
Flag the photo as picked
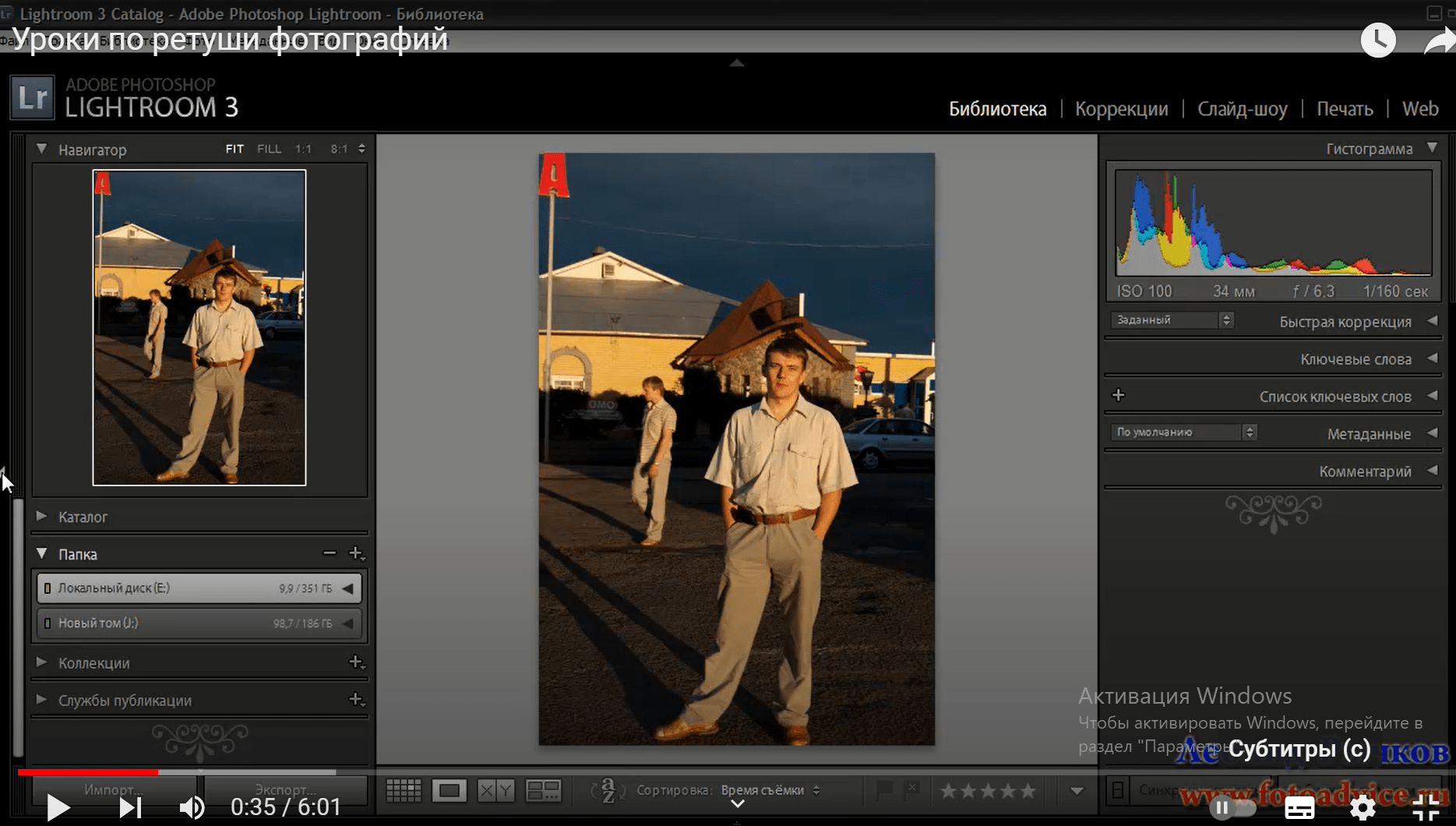pos(884,790)
